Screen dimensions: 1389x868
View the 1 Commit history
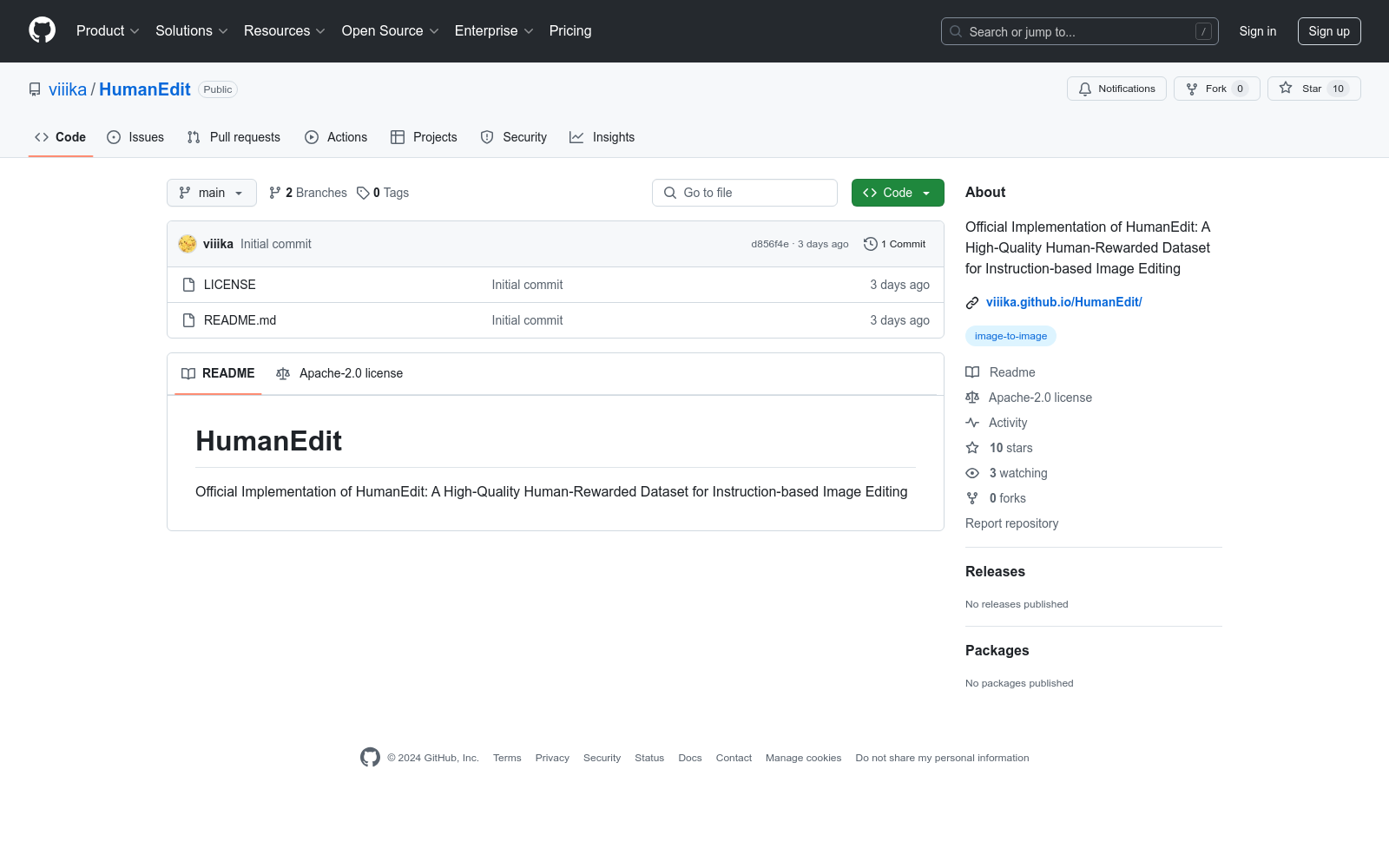tap(895, 244)
